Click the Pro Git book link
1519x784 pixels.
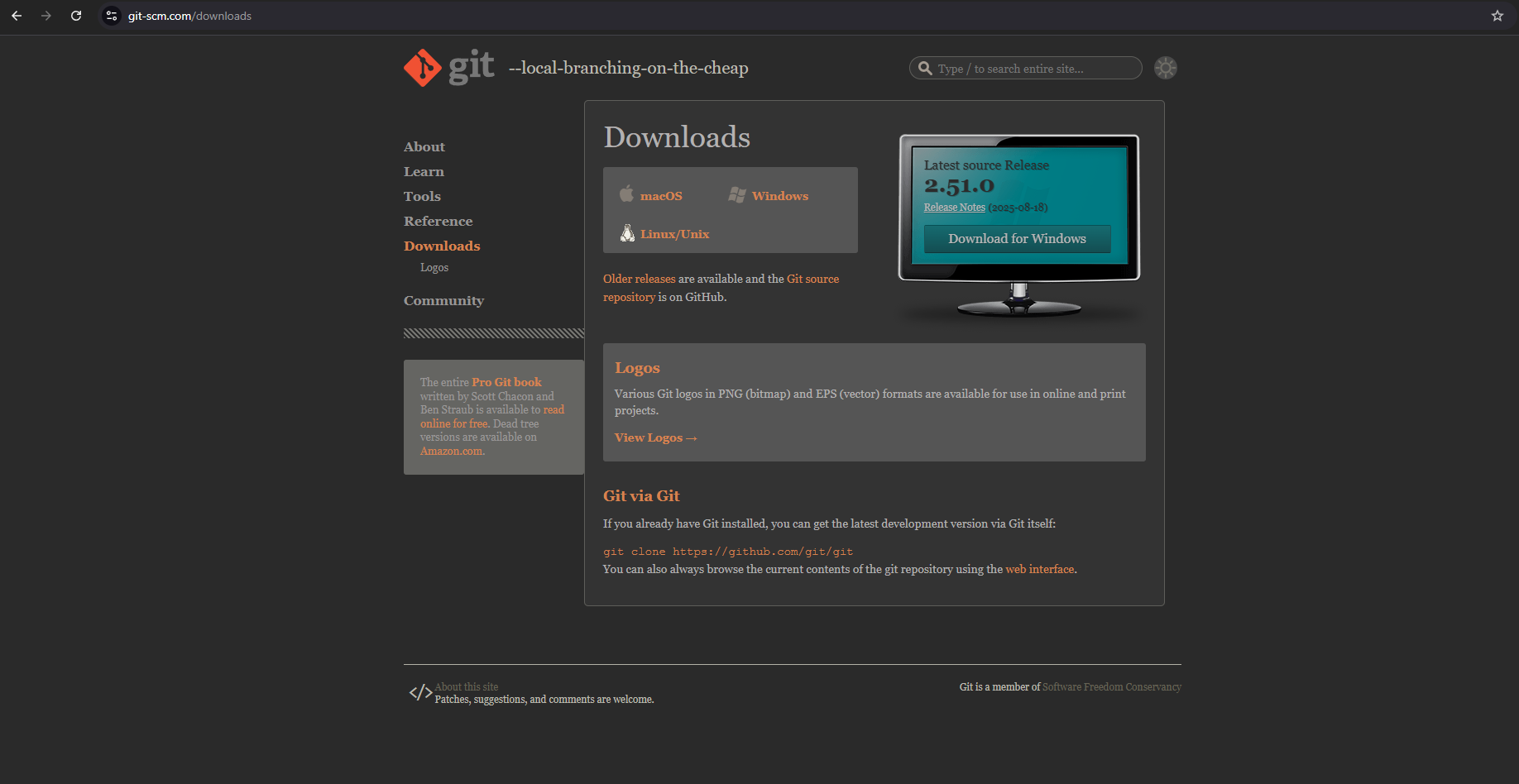[506, 381]
